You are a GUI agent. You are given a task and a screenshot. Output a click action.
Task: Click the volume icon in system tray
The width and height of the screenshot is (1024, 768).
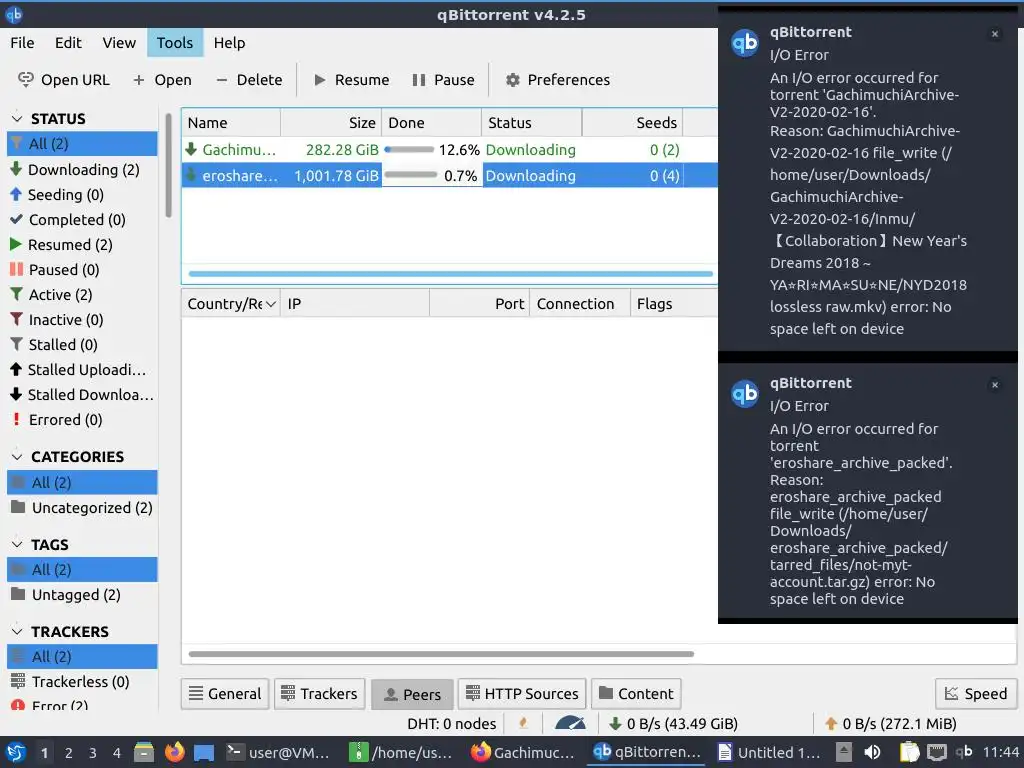pos(872,752)
